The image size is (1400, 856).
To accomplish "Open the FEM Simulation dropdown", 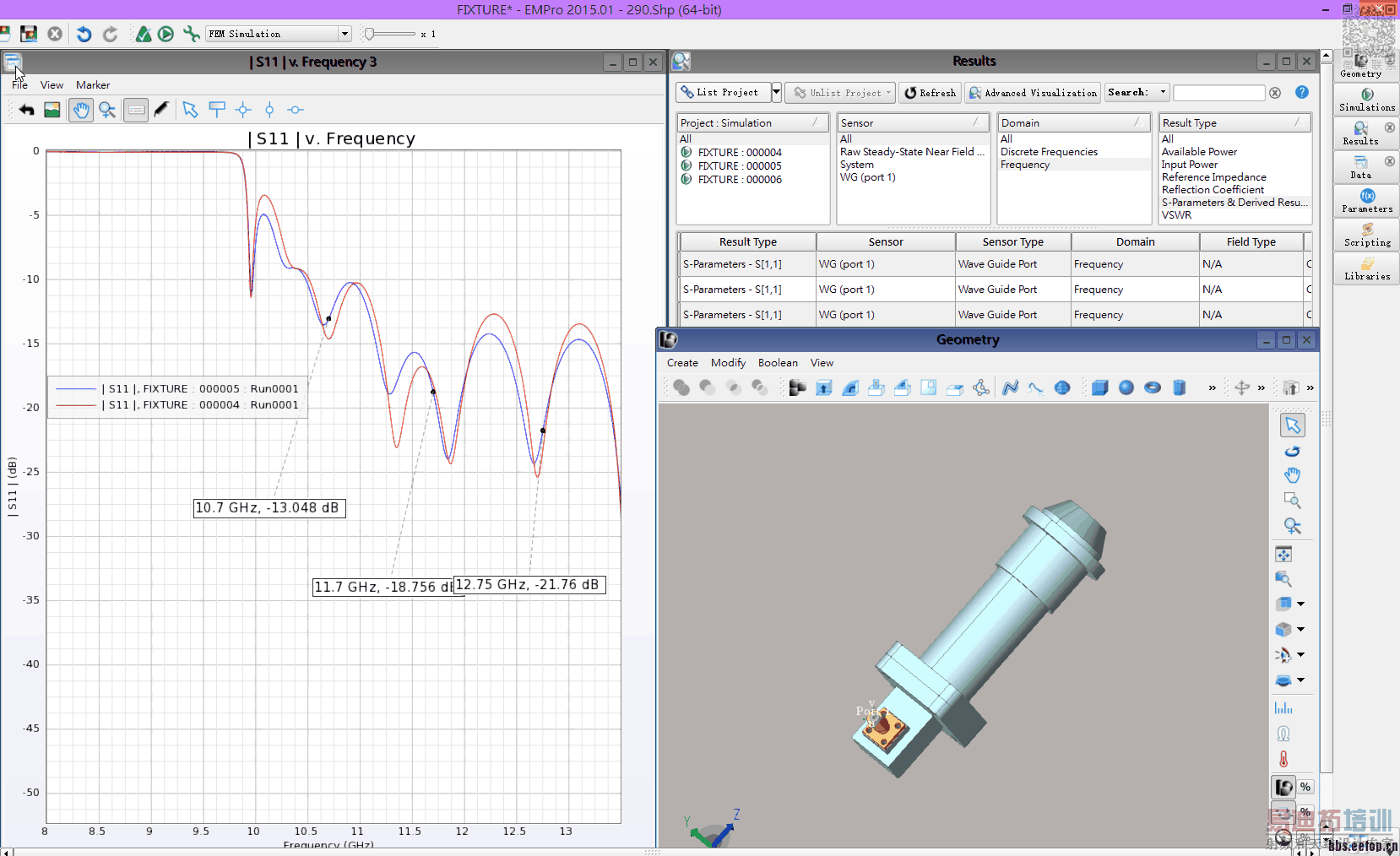I will pyautogui.click(x=345, y=34).
